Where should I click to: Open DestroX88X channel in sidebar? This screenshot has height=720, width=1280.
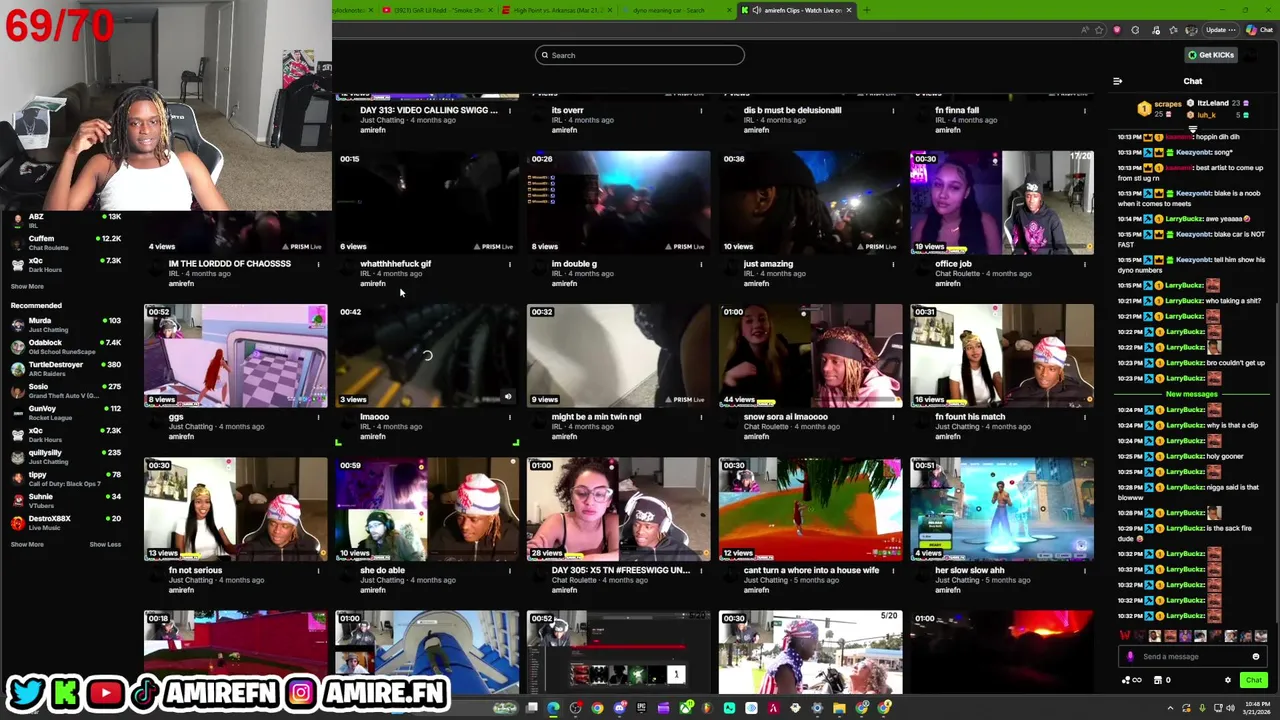point(66,522)
